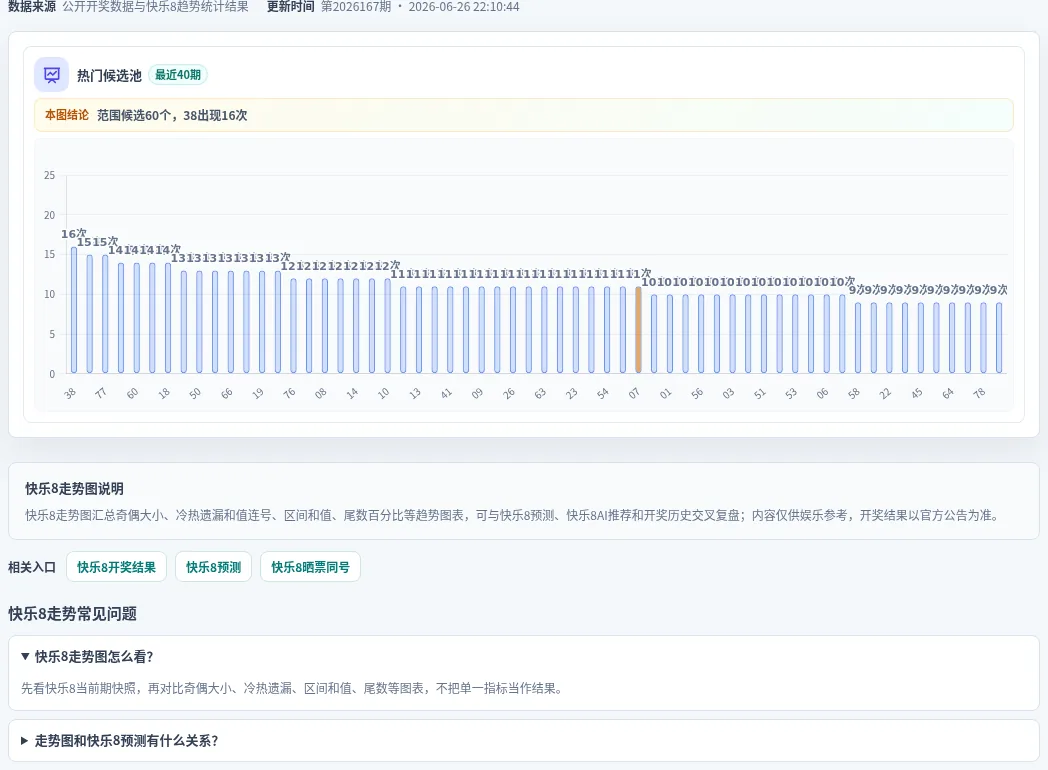The height and width of the screenshot is (770, 1048).
Task: Click the y-axis value 15
Action: (x=49, y=255)
